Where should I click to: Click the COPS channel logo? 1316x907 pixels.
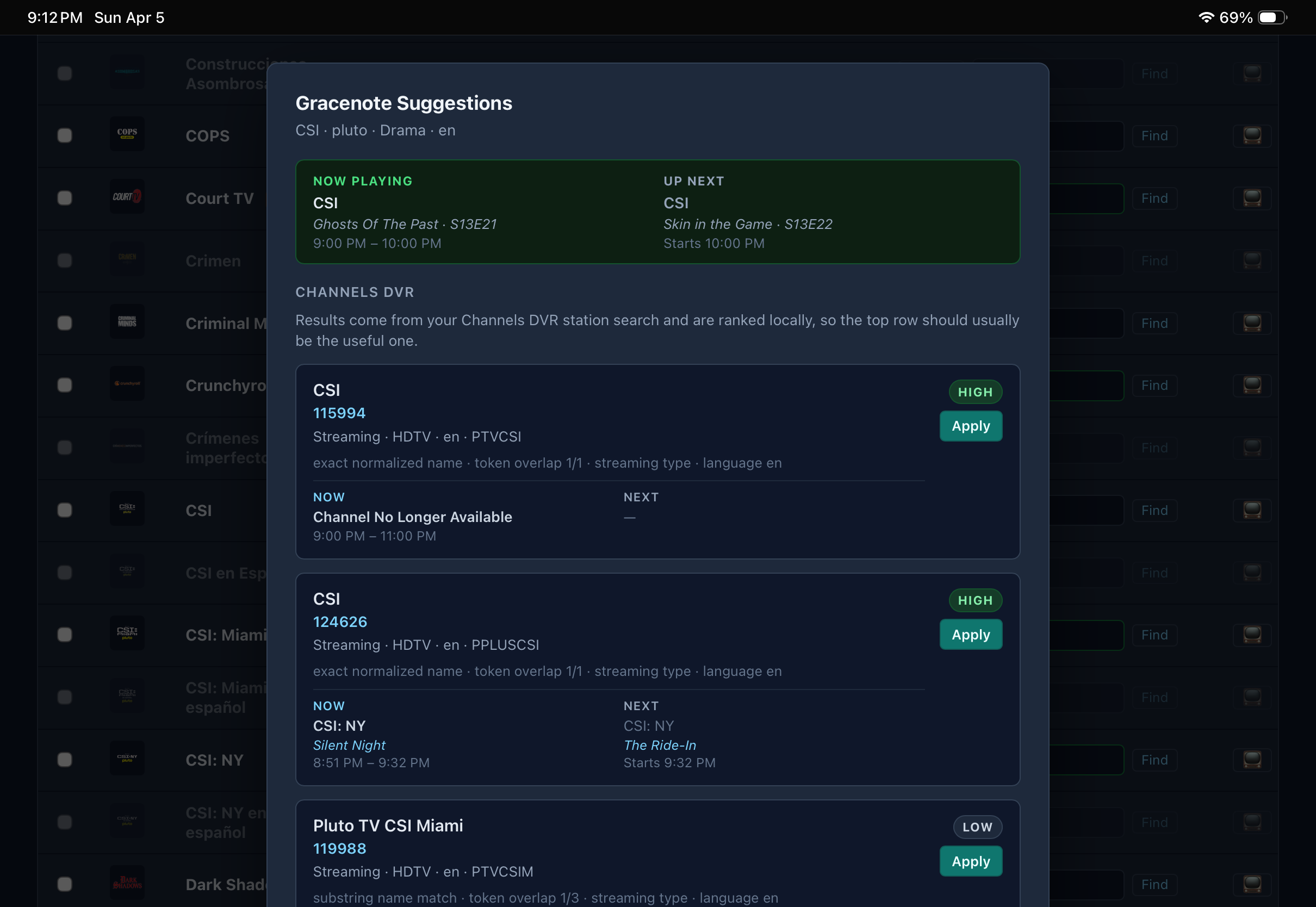point(127,134)
